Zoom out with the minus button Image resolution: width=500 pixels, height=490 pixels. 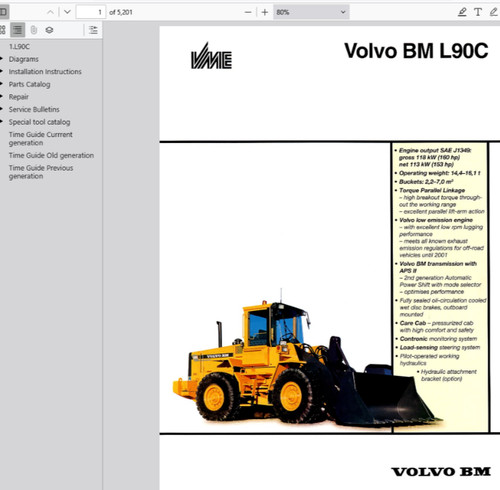[248, 12]
